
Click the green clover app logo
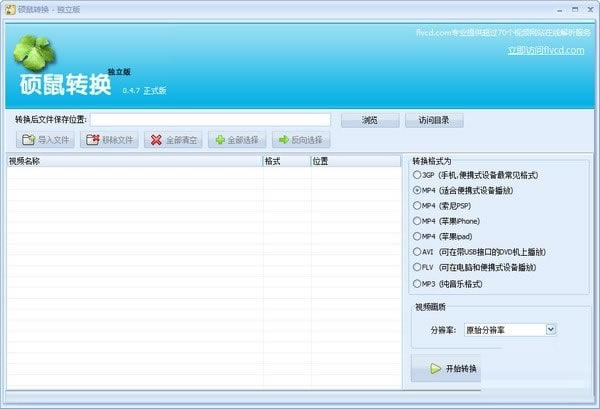tap(34, 53)
